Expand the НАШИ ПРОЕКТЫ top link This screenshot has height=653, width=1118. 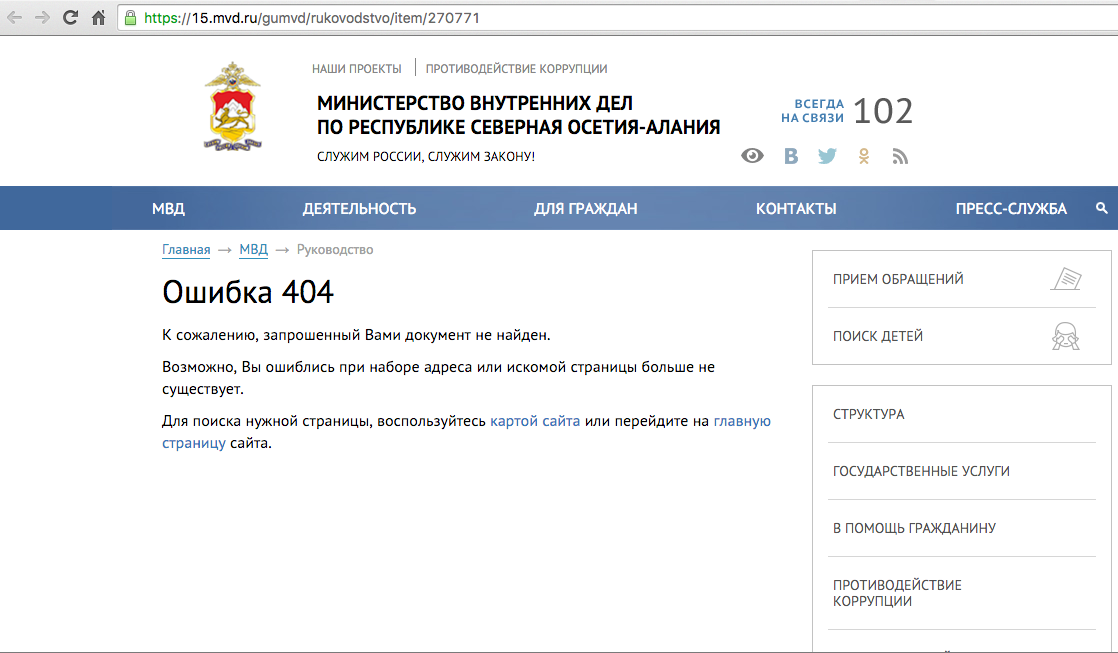pos(357,69)
